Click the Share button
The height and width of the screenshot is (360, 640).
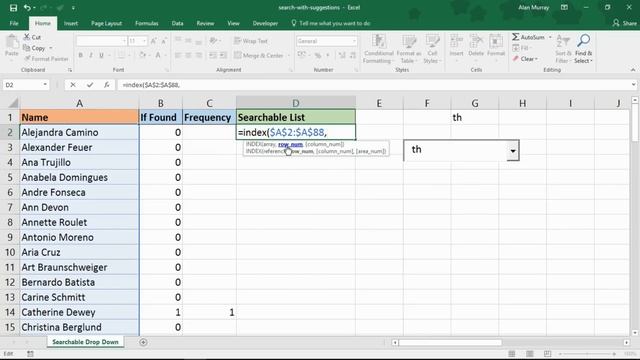[x=625, y=23]
